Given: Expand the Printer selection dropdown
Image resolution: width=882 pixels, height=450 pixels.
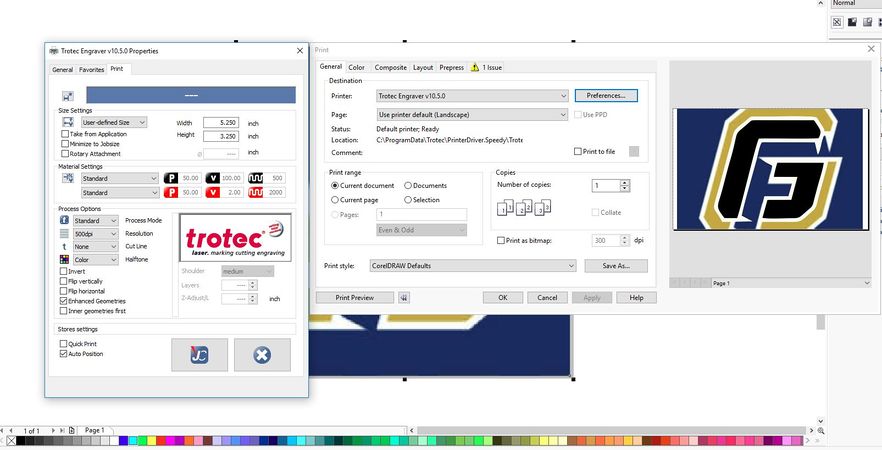Looking at the screenshot, I should point(472,96).
